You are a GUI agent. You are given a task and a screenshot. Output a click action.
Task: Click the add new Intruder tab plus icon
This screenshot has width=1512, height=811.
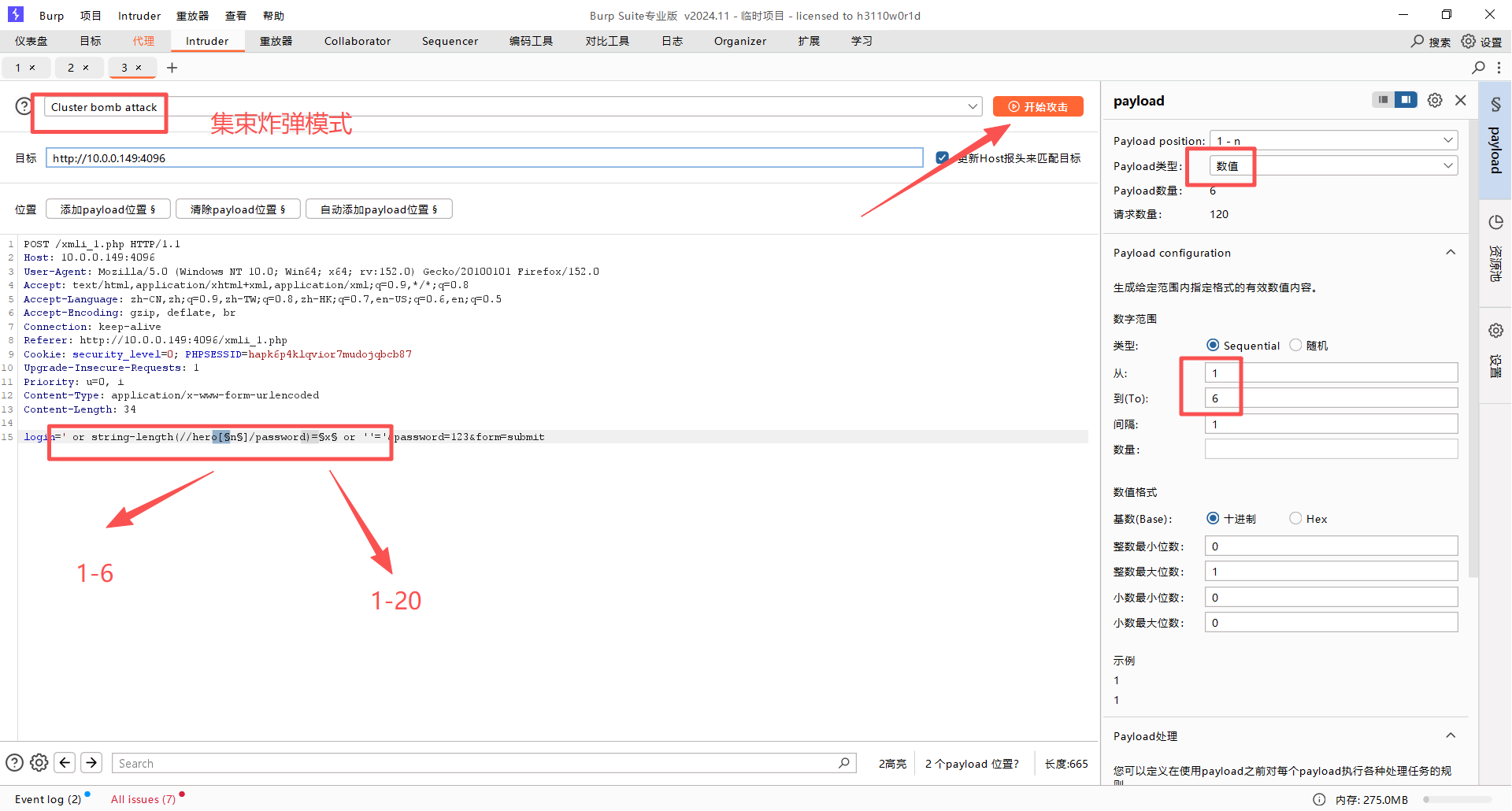pyautogui.click(x=172, y=68)
